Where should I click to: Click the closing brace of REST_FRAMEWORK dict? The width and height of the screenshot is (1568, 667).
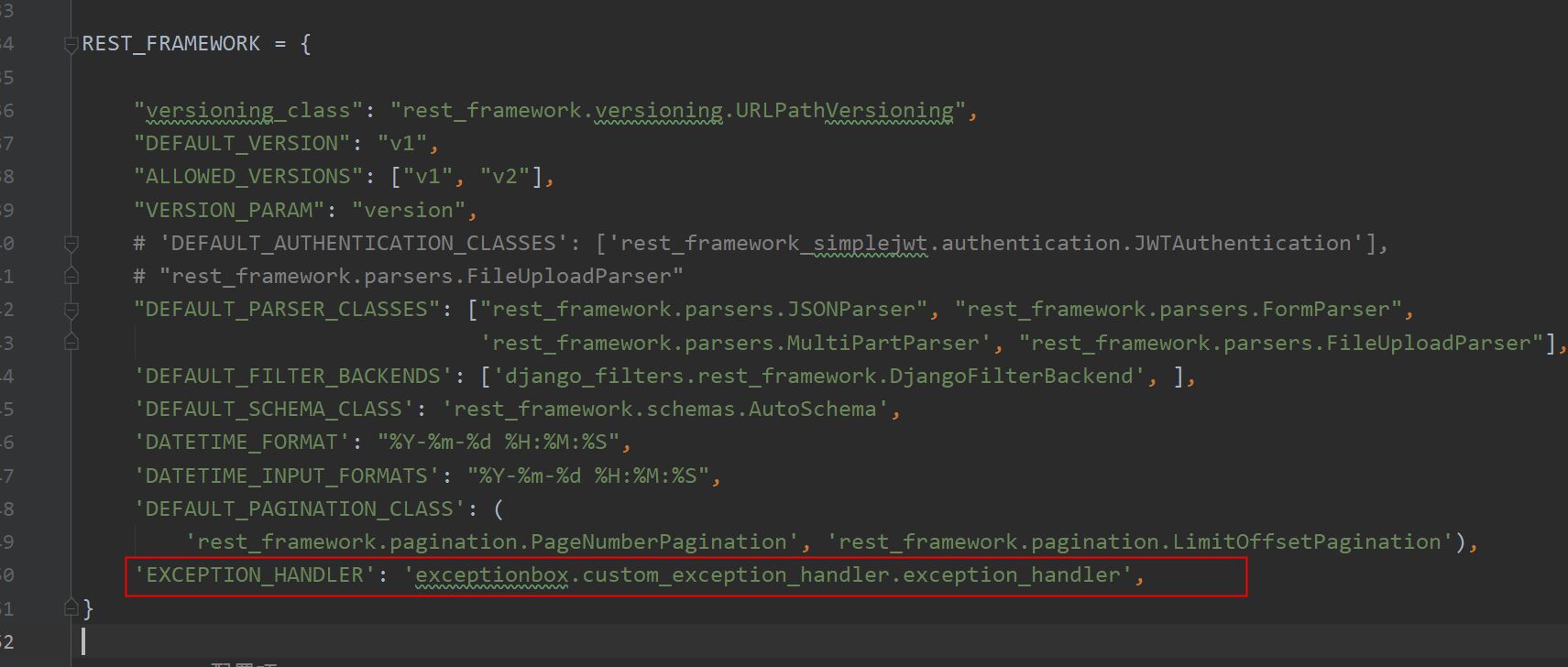pos(88,608)
